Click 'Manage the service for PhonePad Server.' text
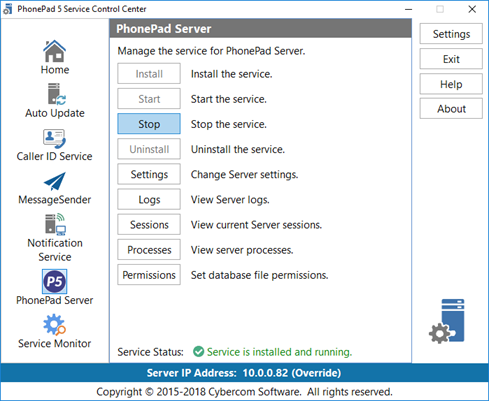This screenshot has height=401, width=489. click(211, 51)
